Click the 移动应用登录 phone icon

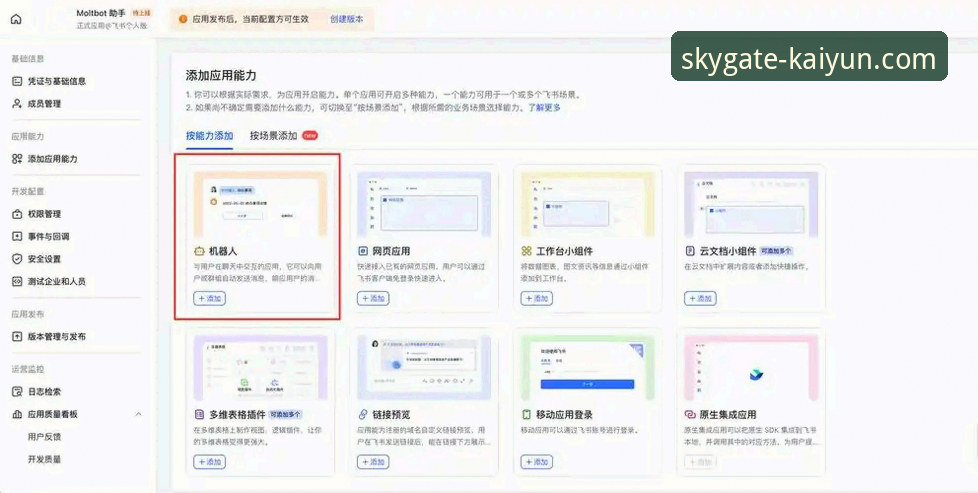[526, 414]
